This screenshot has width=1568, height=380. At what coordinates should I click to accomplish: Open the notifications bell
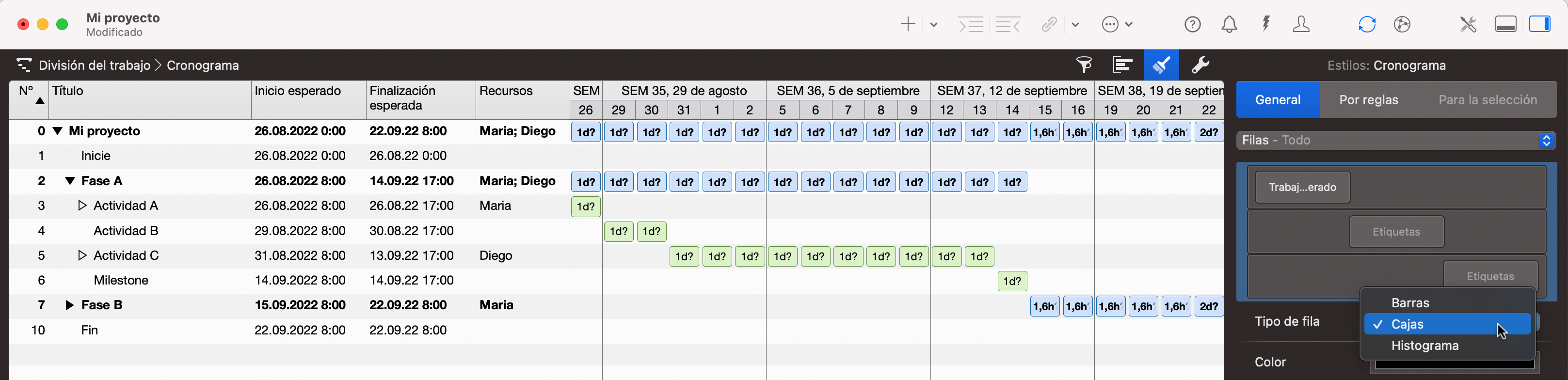(1229, 24)
